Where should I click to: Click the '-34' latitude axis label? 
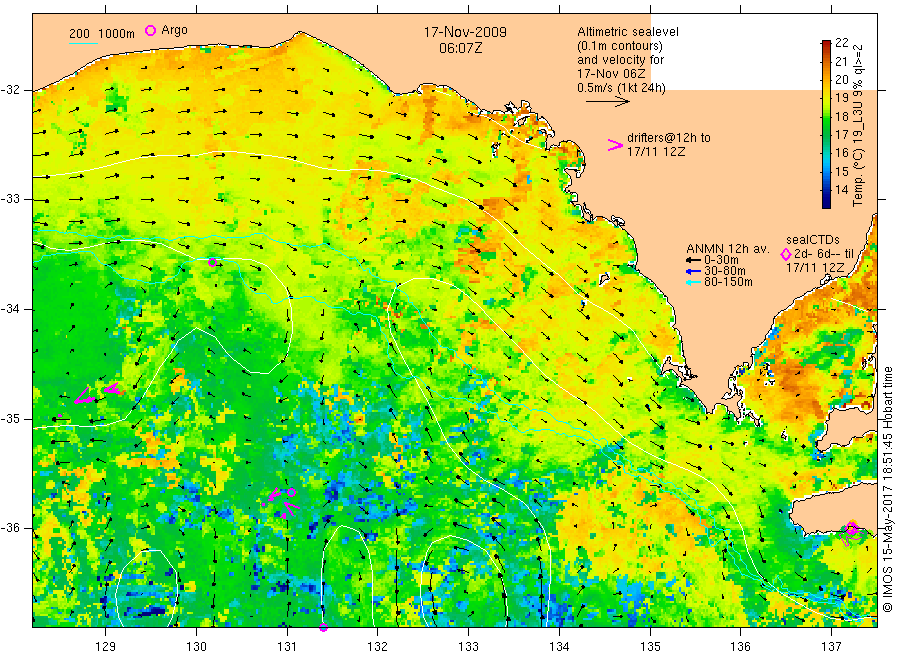pos(10,309)
